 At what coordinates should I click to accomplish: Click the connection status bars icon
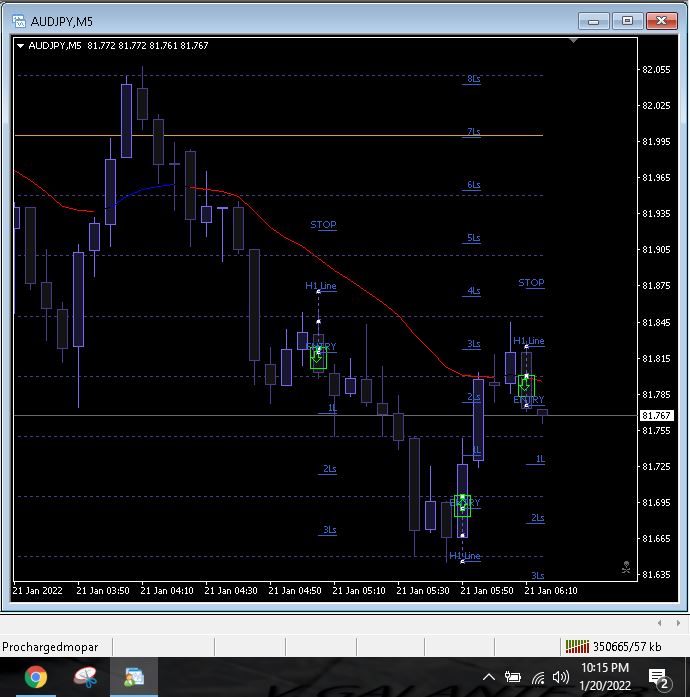tap(577, 646)
